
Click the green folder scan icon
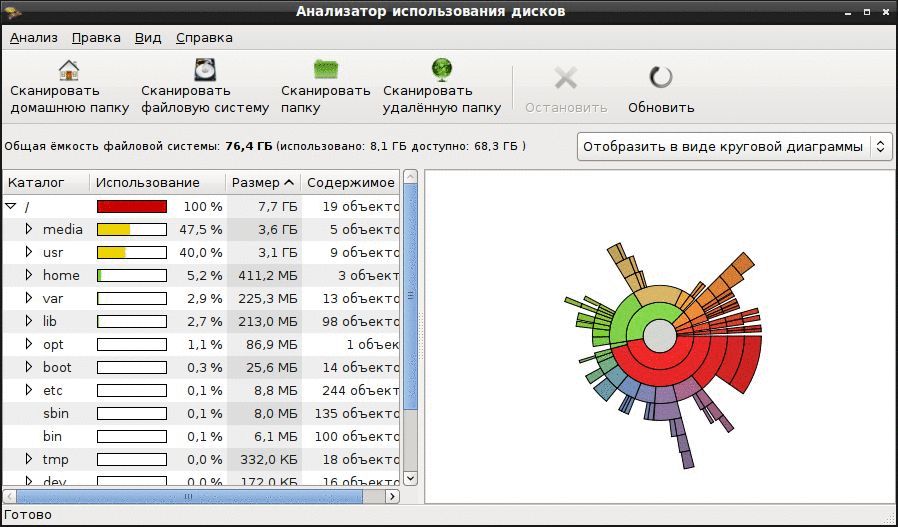pyautogui.click(x=326, y=70)
